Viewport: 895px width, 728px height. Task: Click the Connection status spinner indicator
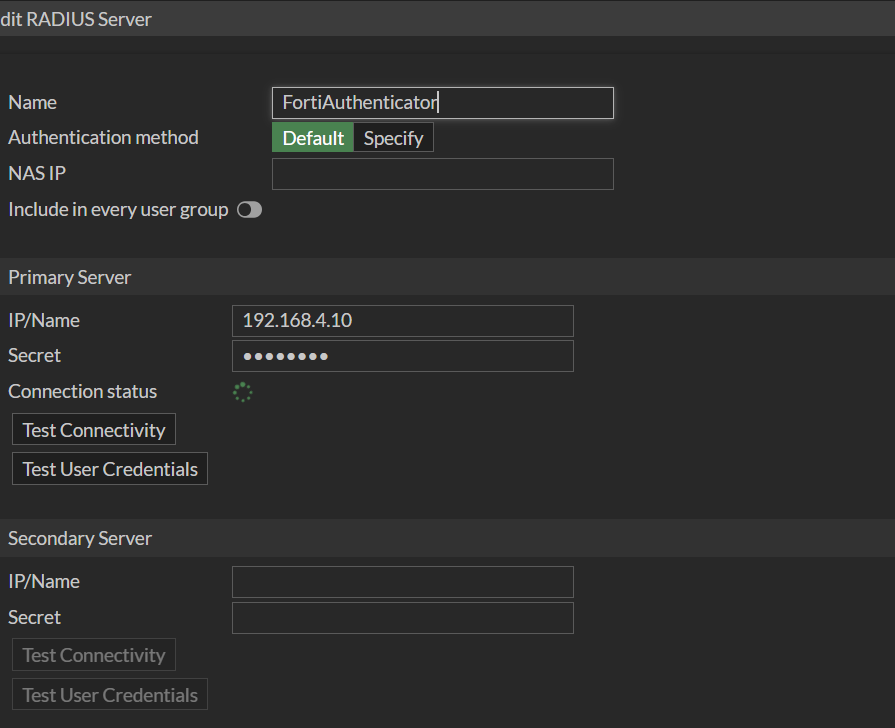(242, 392)
